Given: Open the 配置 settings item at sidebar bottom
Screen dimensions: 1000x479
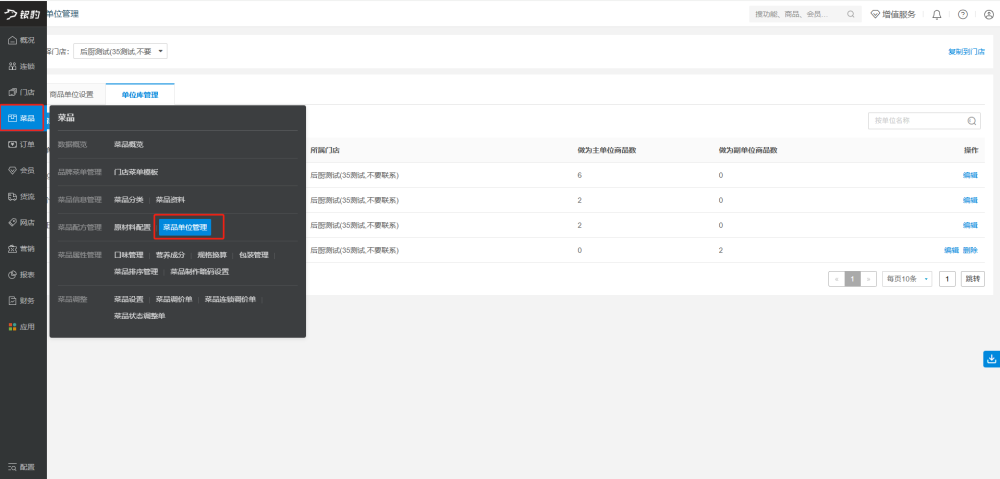Looking at the screenshot, I should (x=22, y=467).
